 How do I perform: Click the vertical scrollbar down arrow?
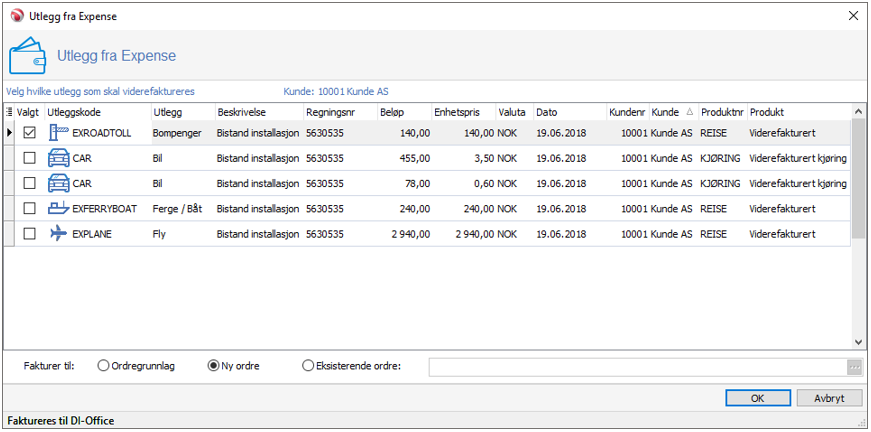click(x=857, y=341)
